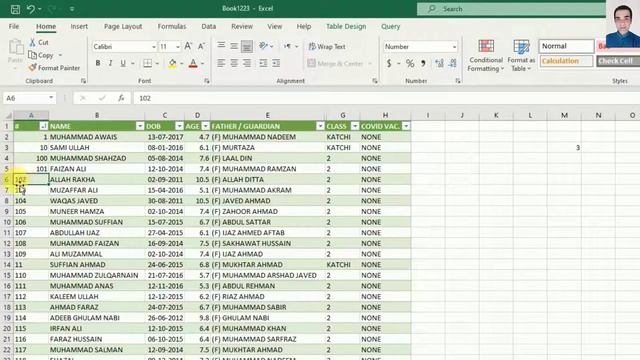Screen dimensions: 640x360
Task: Click the formula bar showing 102
Action: click(386, 98)
